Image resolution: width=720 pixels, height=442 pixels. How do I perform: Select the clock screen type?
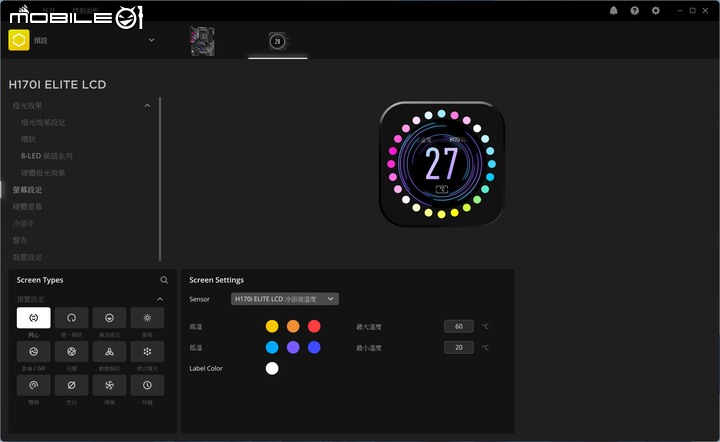pyautogui.click(x=147, y=385)
